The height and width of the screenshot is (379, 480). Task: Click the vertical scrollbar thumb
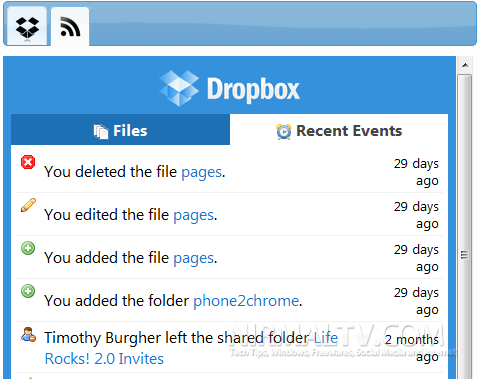coord(465,227)
